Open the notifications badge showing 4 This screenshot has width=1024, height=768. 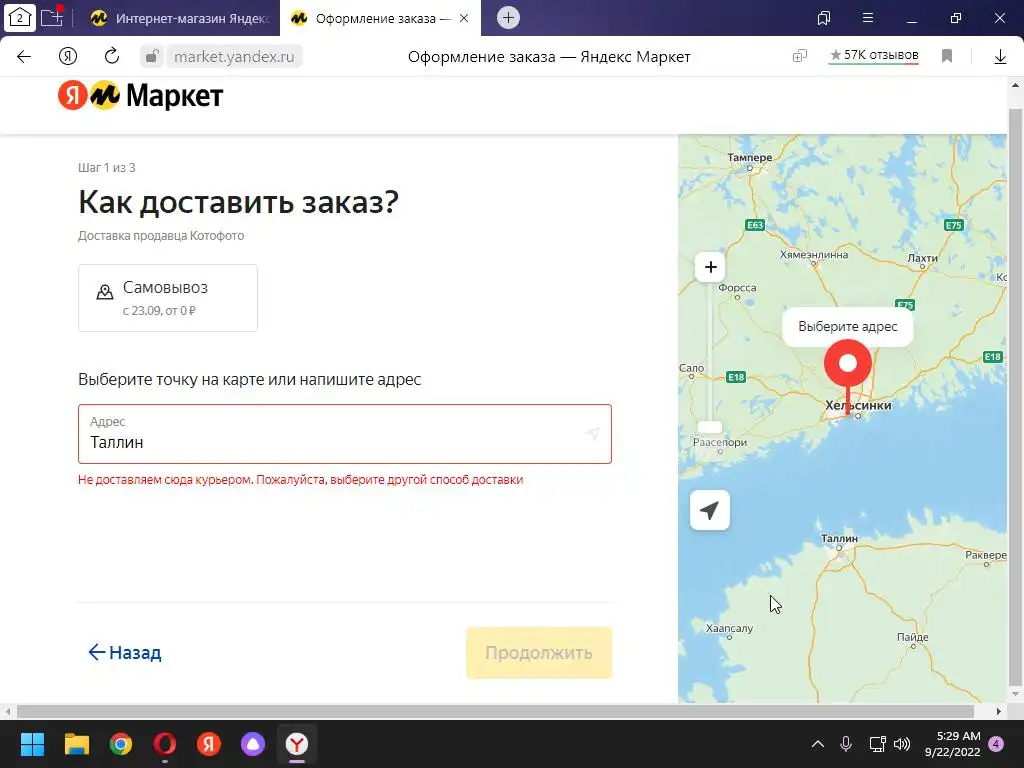pos(997,744)
